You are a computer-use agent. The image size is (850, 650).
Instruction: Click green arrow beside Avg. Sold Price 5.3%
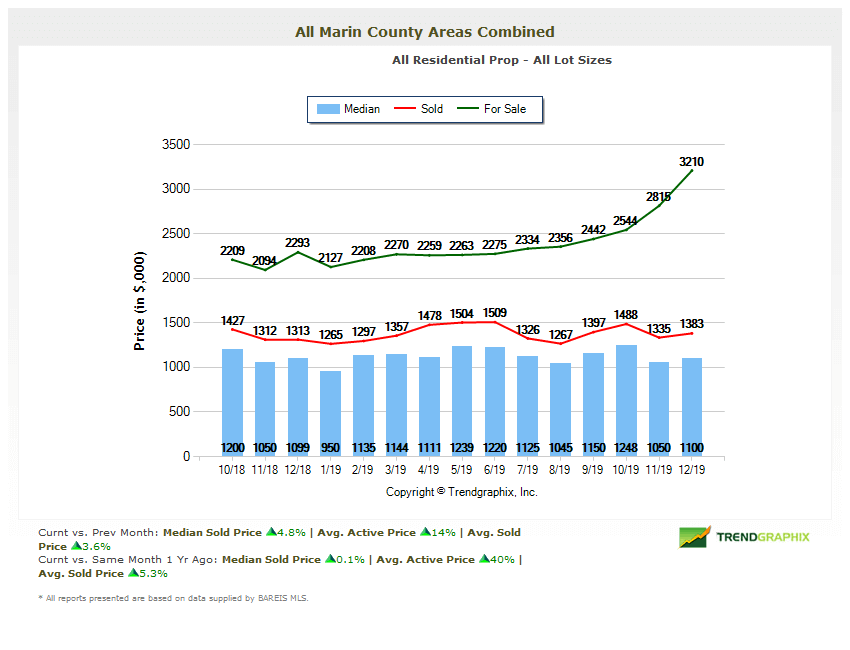click(133, 574)
